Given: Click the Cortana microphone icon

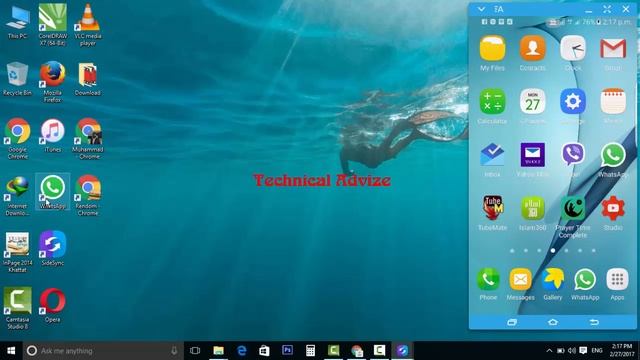Looking at the screenshot, I should (x=174, y=351).
